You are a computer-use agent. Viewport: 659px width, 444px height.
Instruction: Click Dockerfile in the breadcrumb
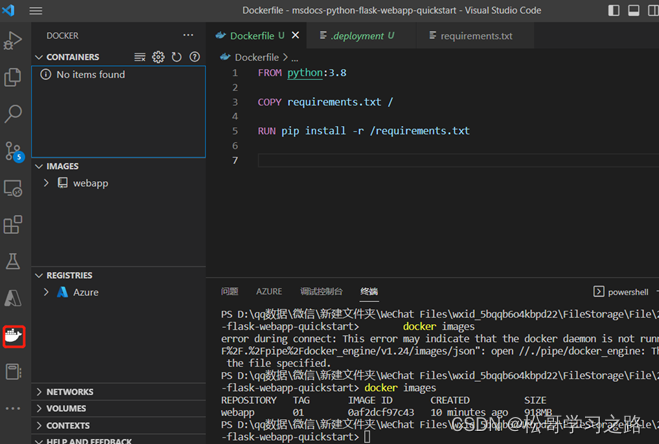[x=256, y=57]
